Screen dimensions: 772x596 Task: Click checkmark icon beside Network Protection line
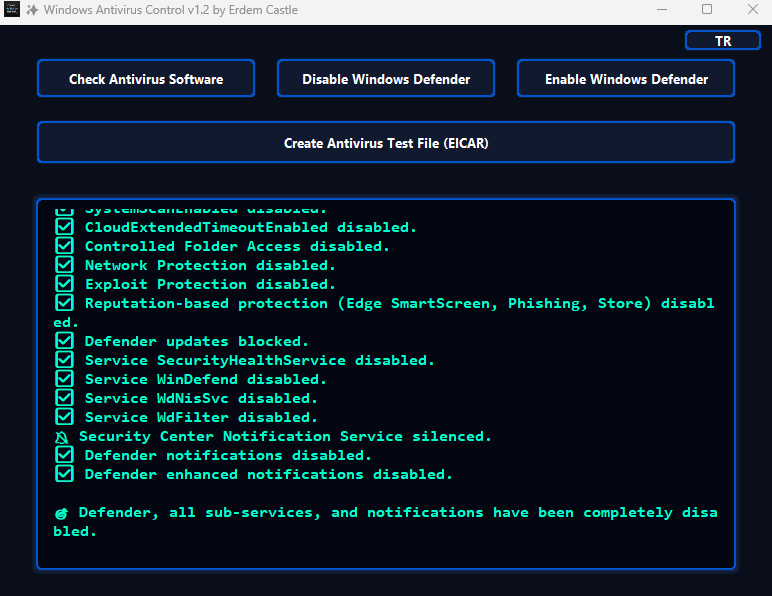click(64, 265)
